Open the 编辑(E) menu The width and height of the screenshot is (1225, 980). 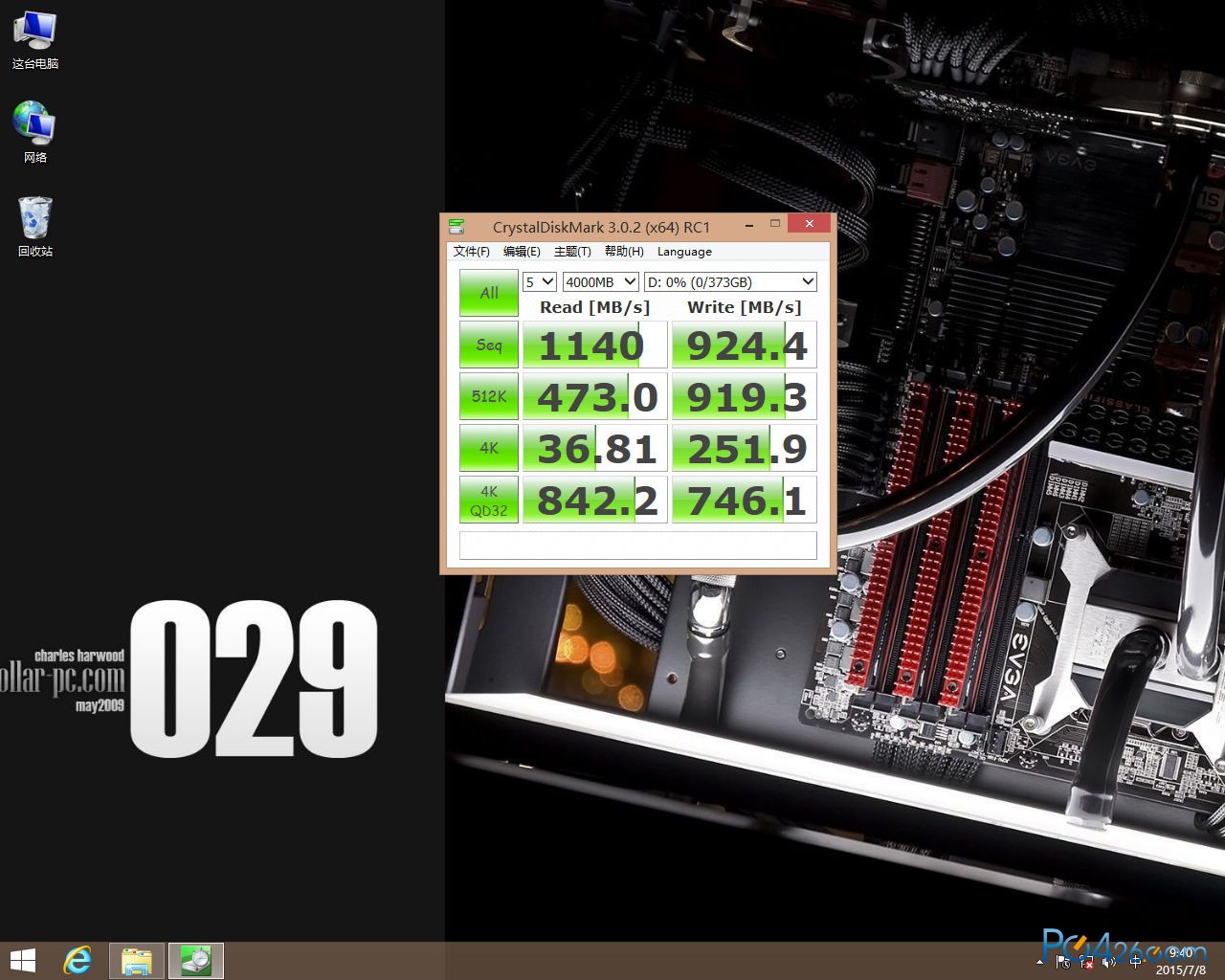click(522, 252)
